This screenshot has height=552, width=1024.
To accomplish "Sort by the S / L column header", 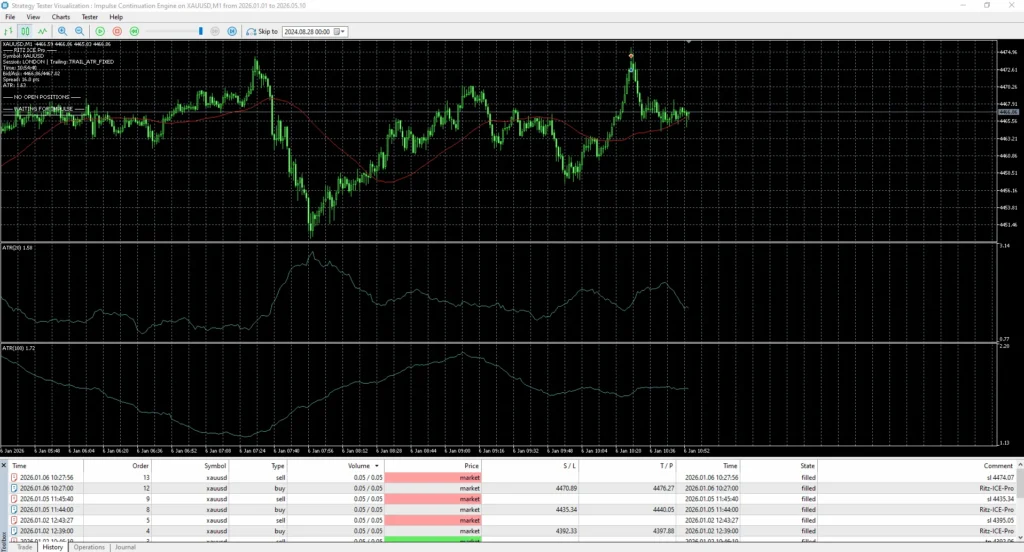I will (569, 466).
